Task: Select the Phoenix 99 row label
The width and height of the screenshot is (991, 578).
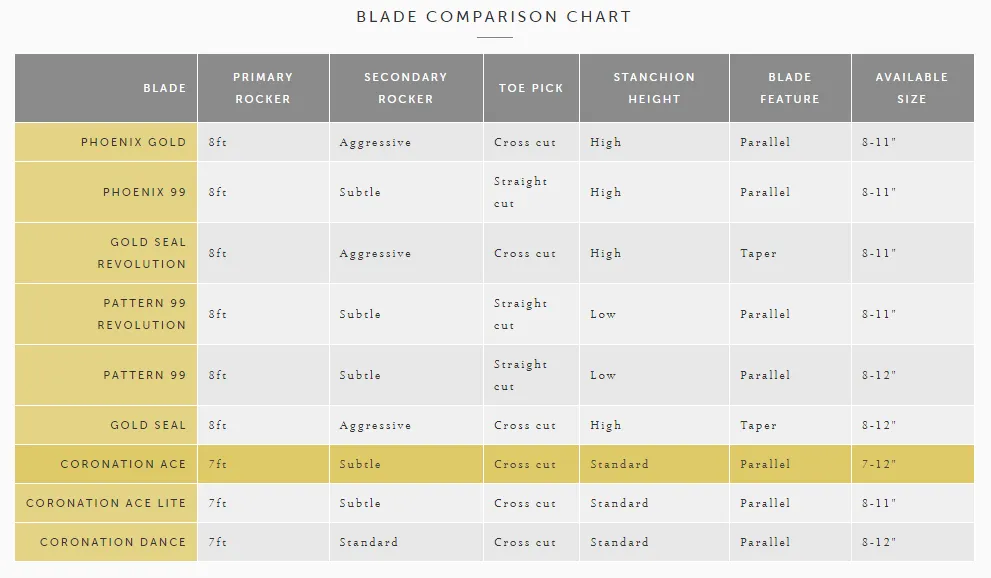Action: [x=145, y=192]
